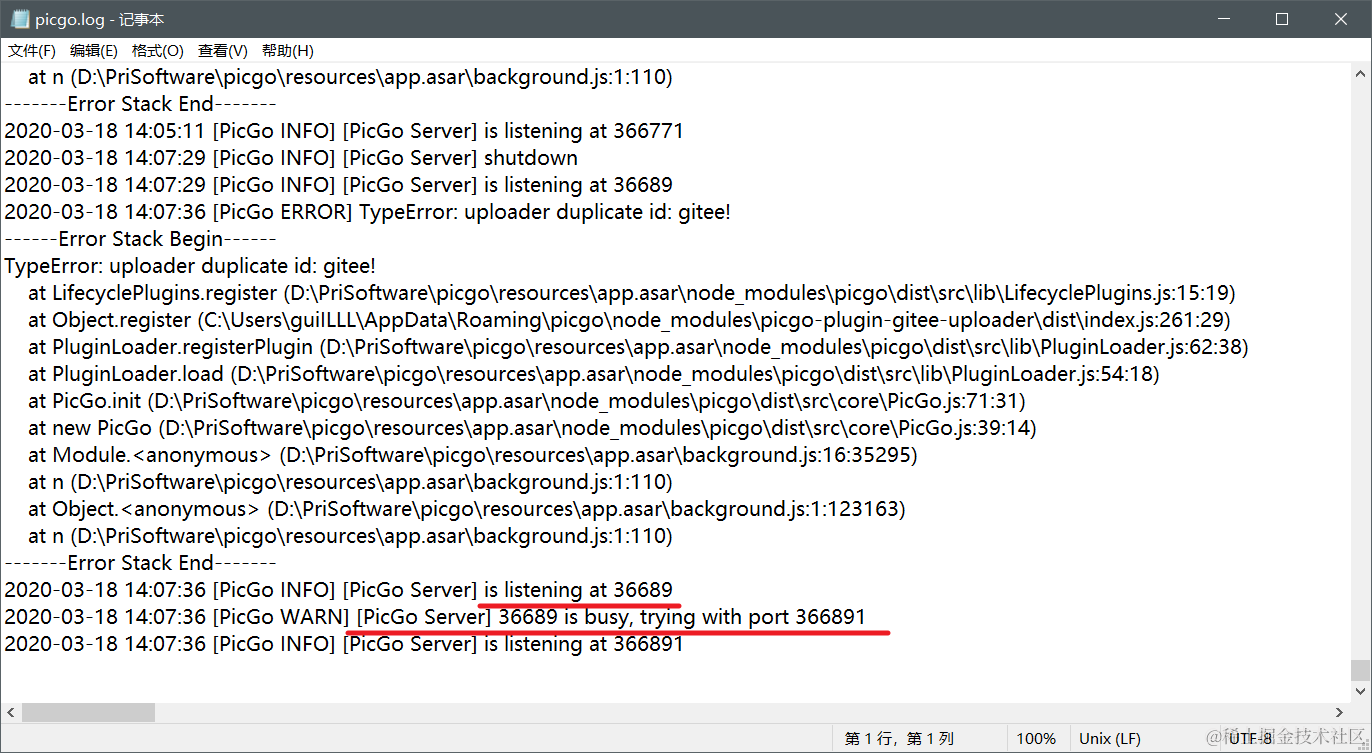This screenshot has width=1372, height=753.
Task: Click the horizontal scrollbar thumb
Action: (x=88, y=712)
